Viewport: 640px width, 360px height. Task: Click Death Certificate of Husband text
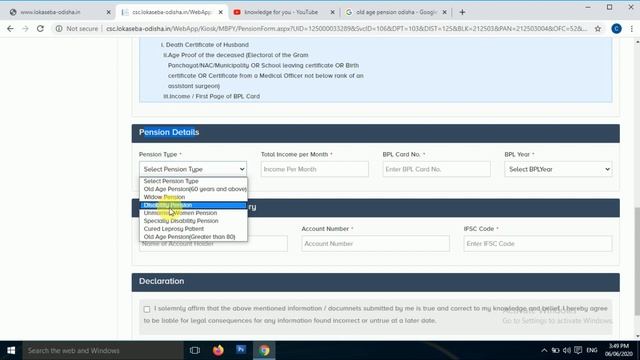(x=207, y=44)
